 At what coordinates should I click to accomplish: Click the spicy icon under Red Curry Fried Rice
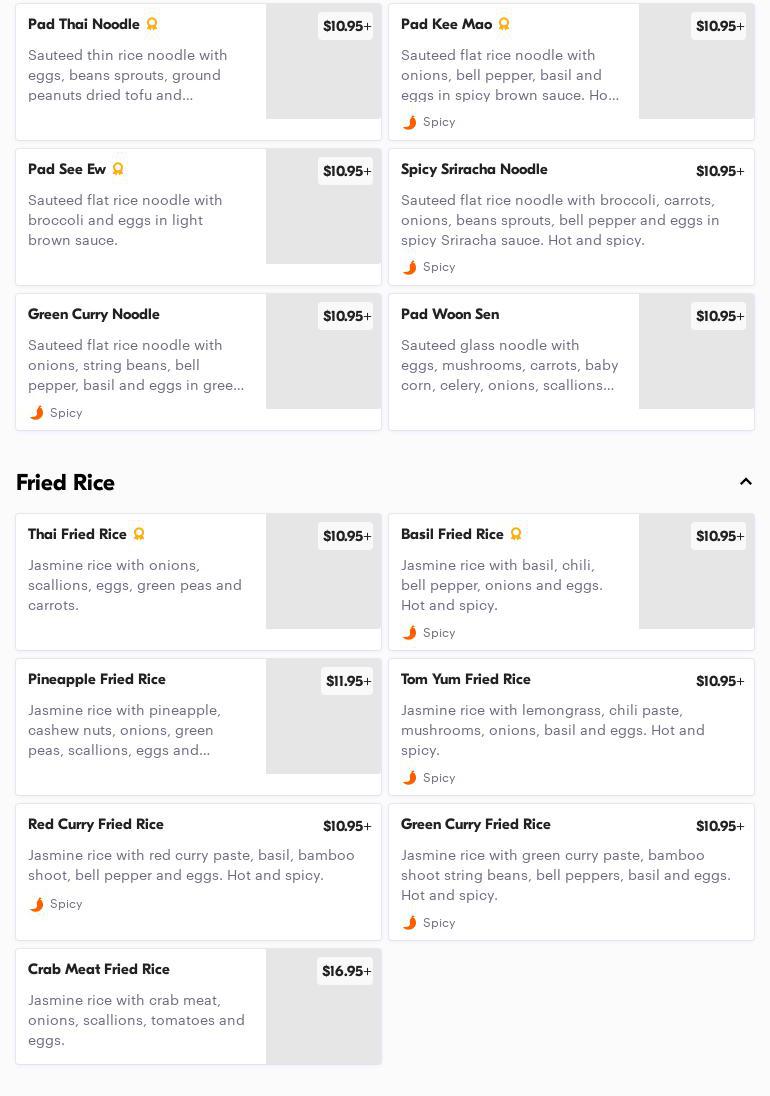pyautogui.click(x=37, y=904)
